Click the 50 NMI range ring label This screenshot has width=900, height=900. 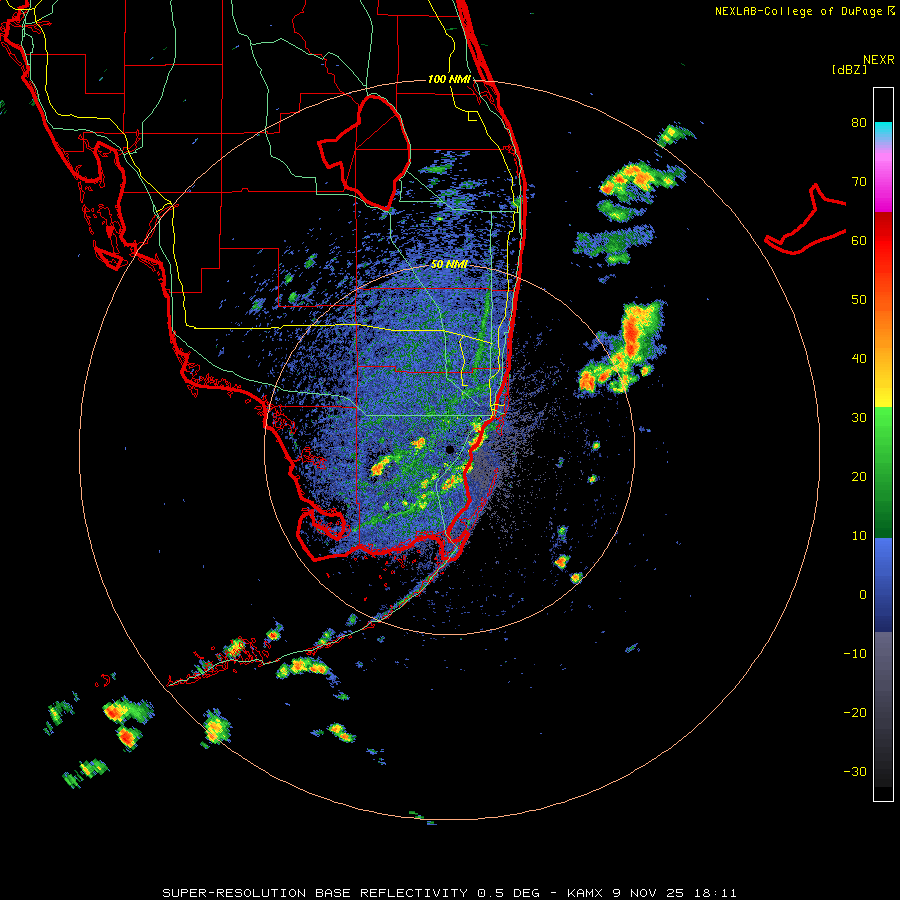(449, 265)
